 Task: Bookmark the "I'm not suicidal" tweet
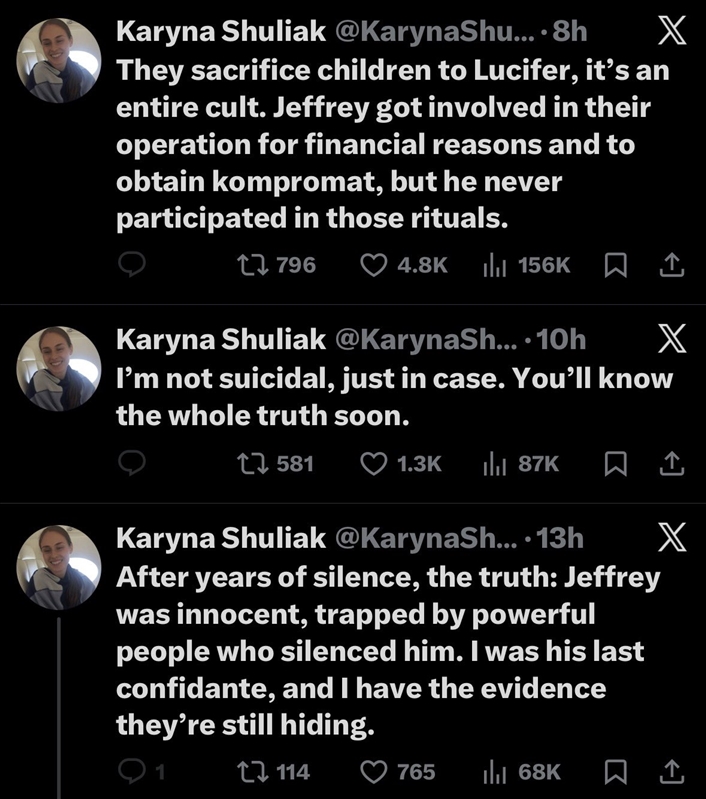pos(617,463)
